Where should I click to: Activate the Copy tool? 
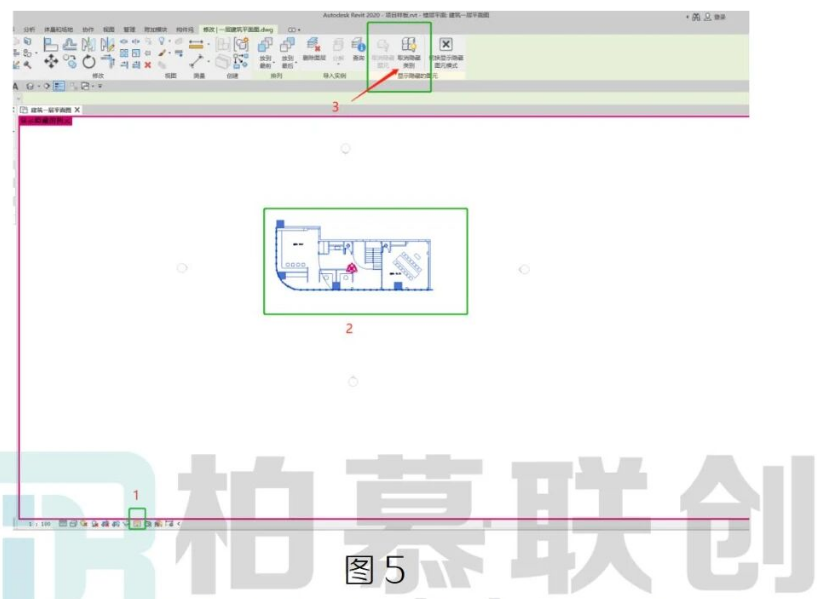70,61
